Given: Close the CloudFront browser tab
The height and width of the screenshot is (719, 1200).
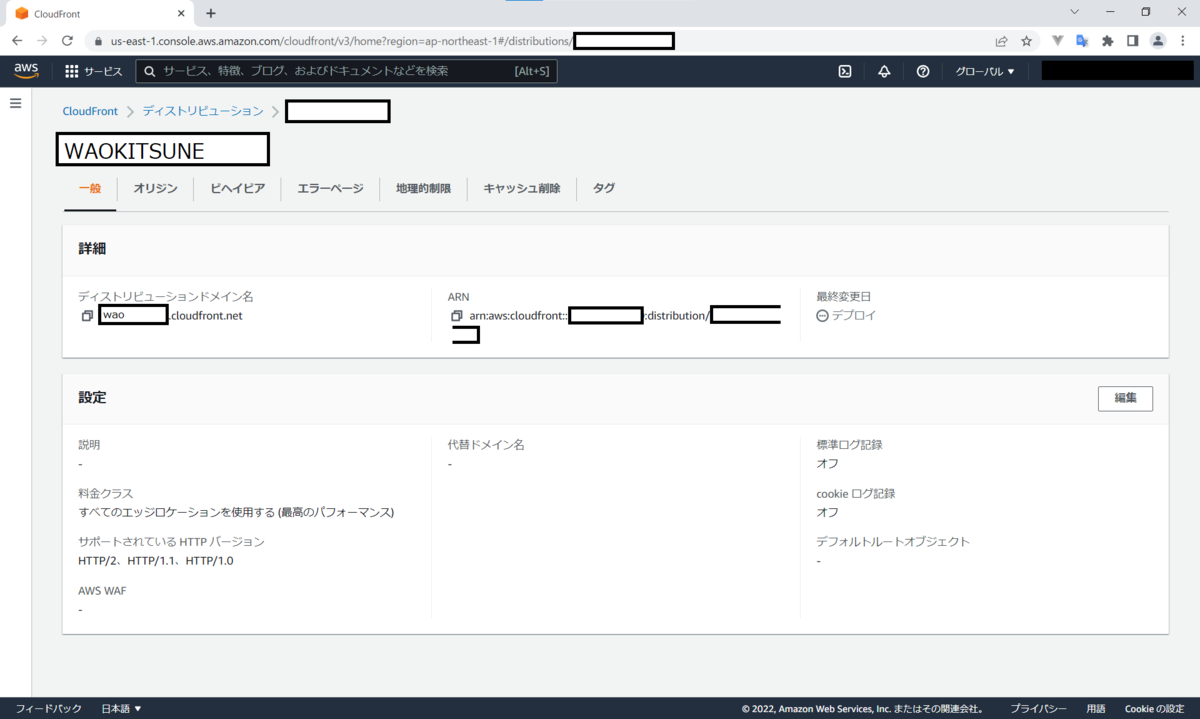Looking at the screenshot, I should click(181, 14).
